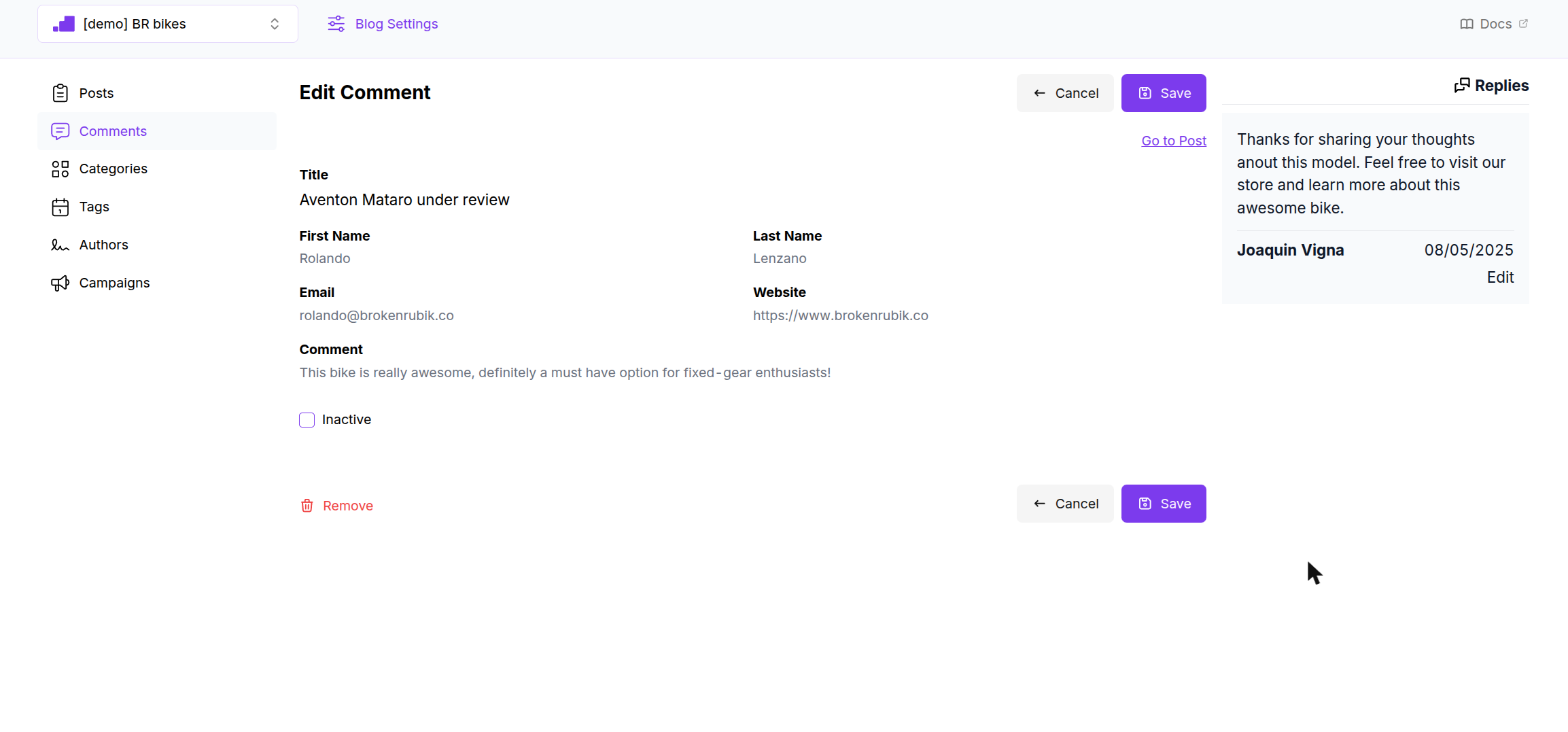
Task: Select Comments in the sidebar
Action: click(157, 131)
